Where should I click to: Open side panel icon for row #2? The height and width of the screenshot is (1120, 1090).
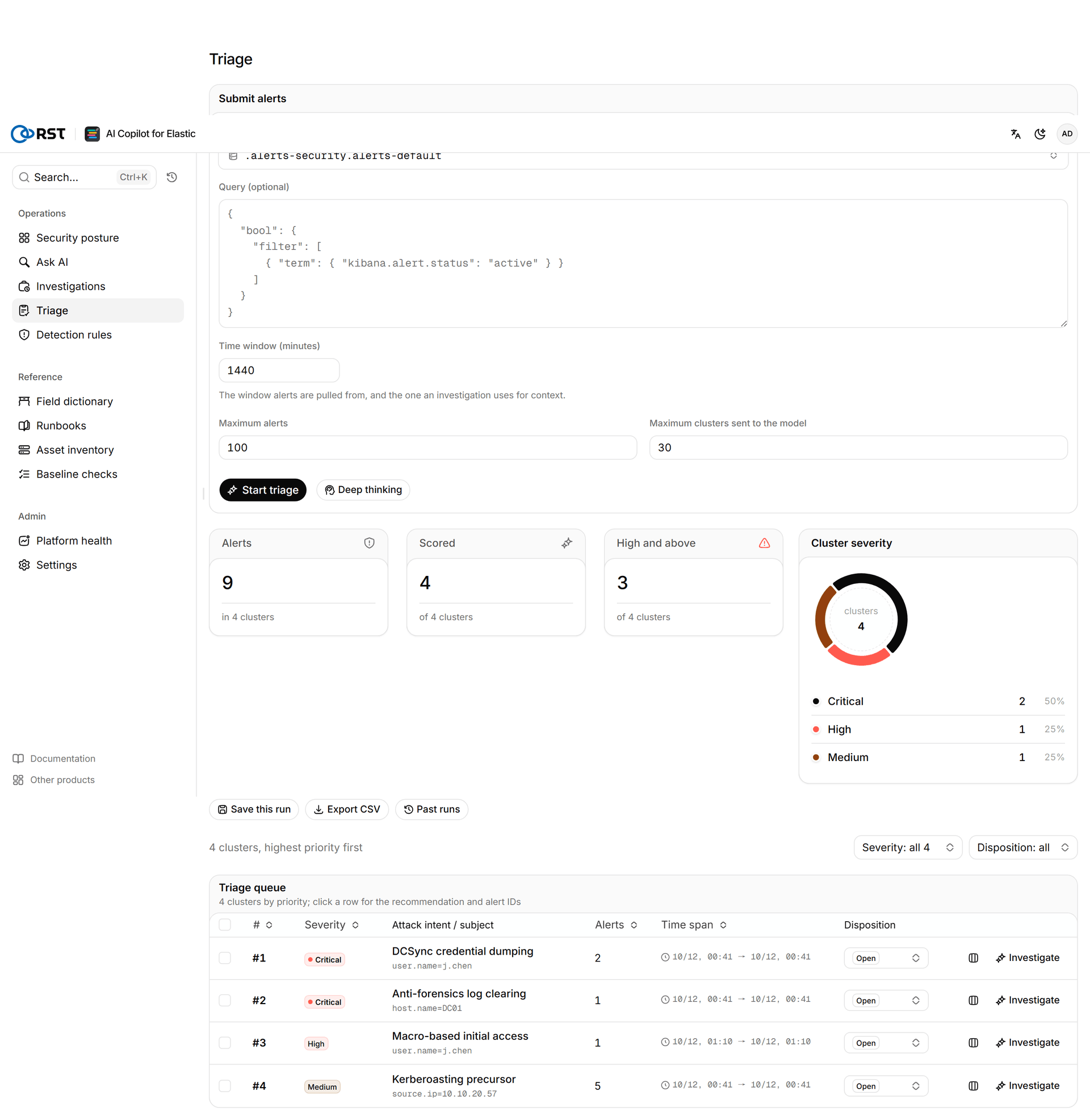pos(973,1000)
